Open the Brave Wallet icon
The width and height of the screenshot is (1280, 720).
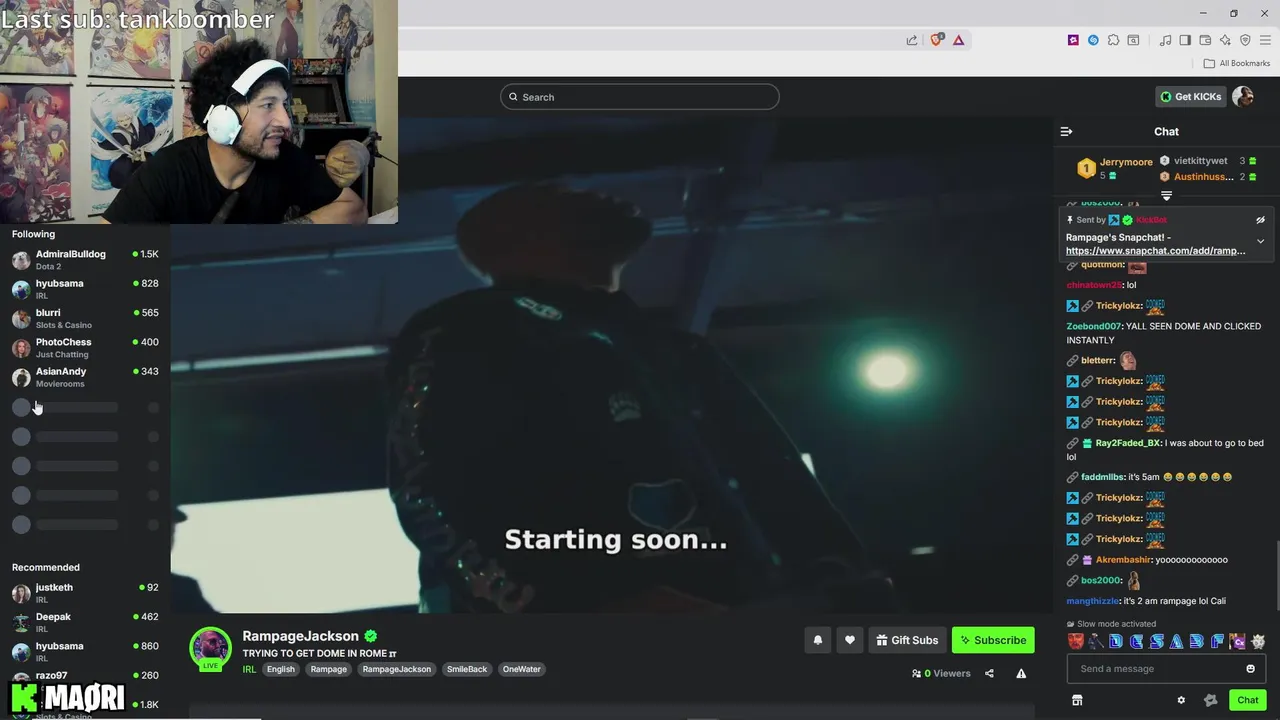1205,40
